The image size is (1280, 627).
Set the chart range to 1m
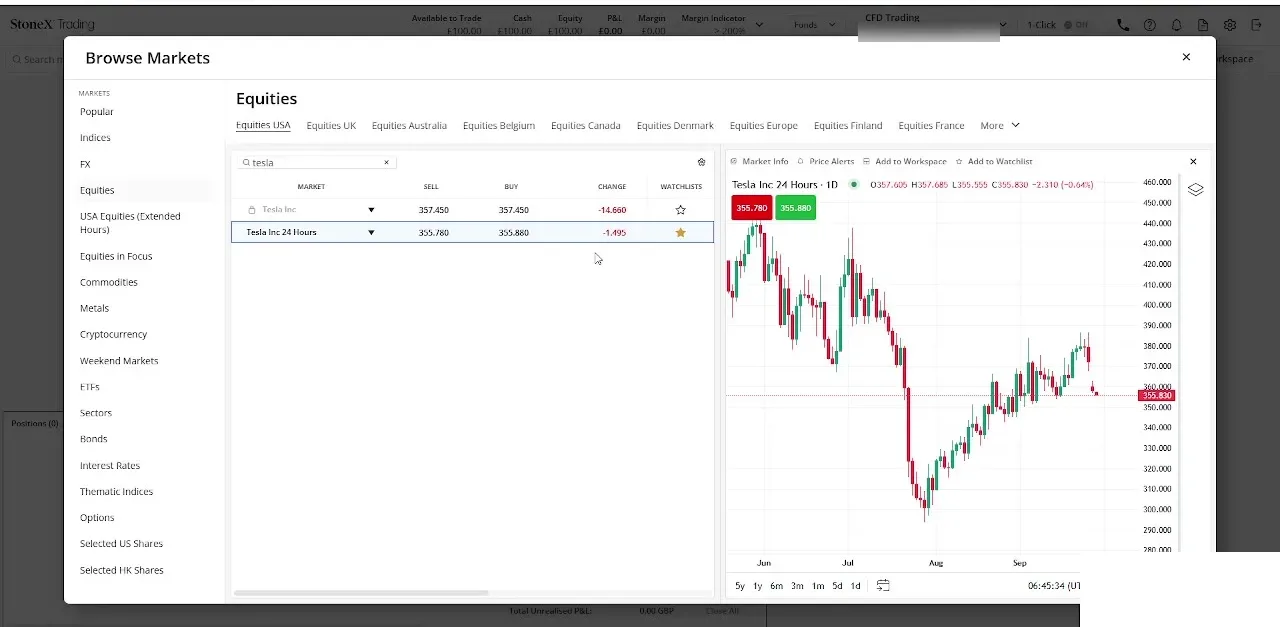[818, 586]
